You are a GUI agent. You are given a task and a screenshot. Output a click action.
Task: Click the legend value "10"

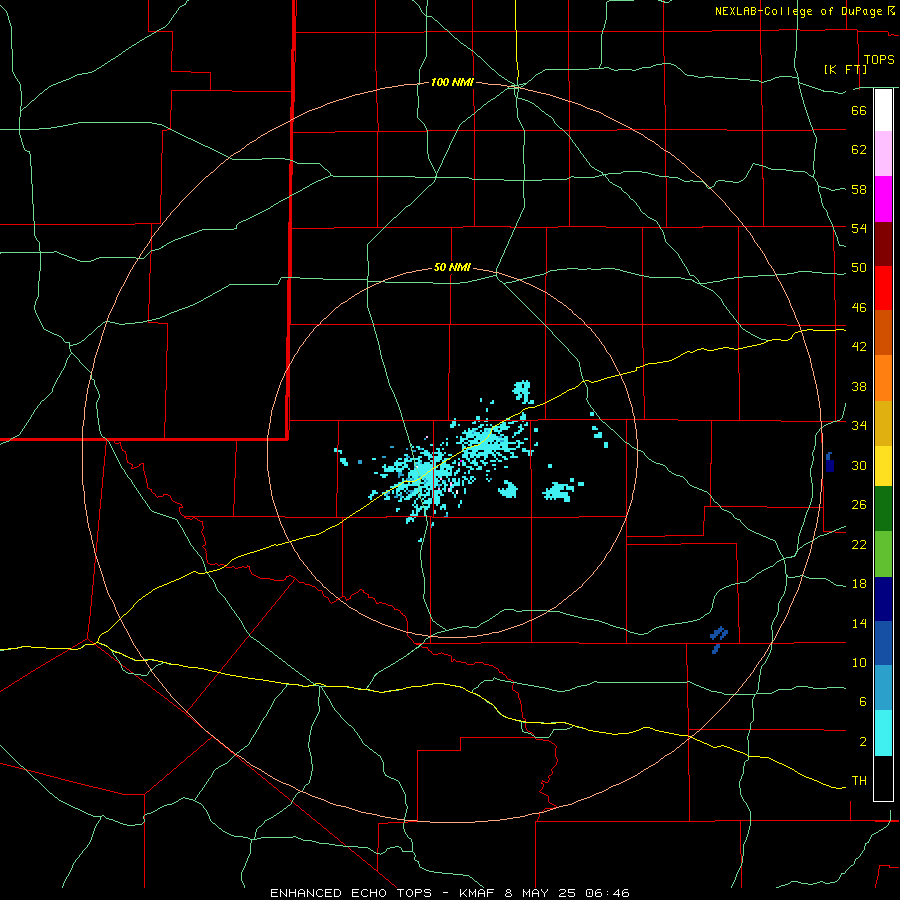[859, 662]
